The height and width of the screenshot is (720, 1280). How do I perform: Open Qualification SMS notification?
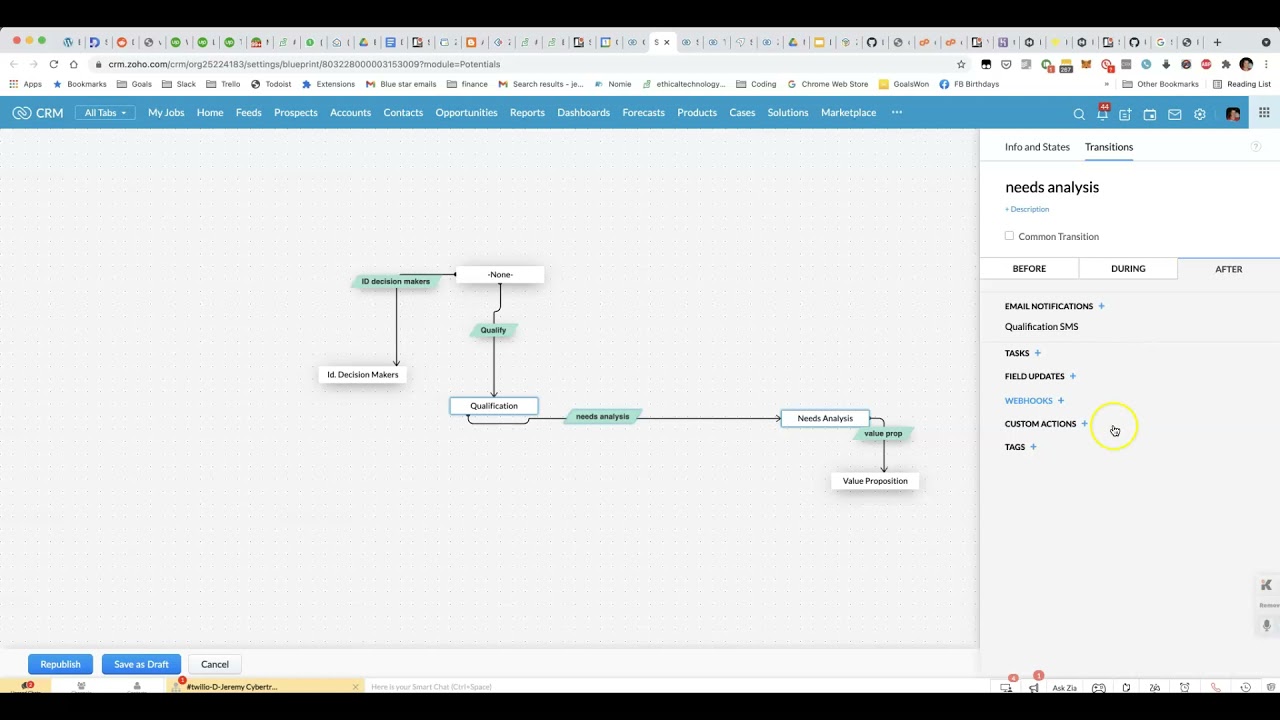click(1041, 327)
